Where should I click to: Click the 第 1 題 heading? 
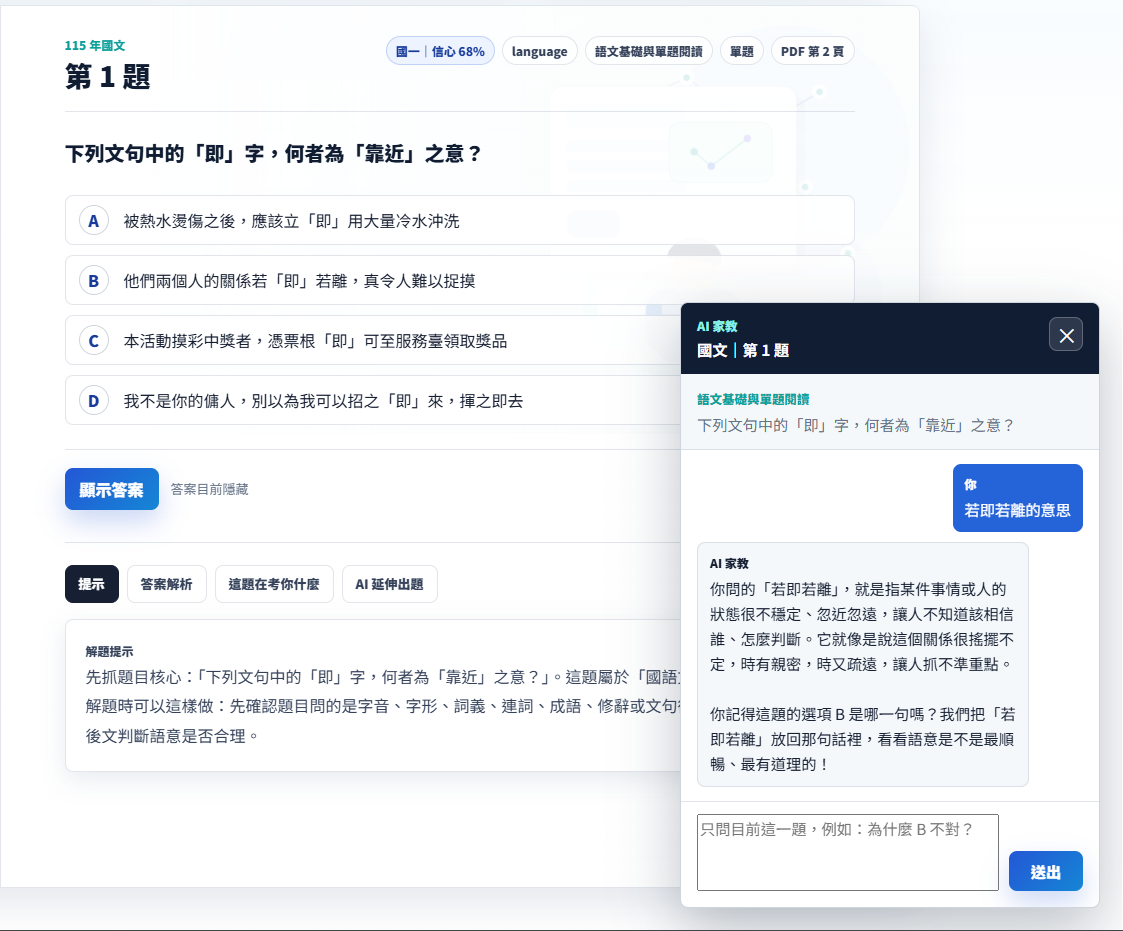108,77
